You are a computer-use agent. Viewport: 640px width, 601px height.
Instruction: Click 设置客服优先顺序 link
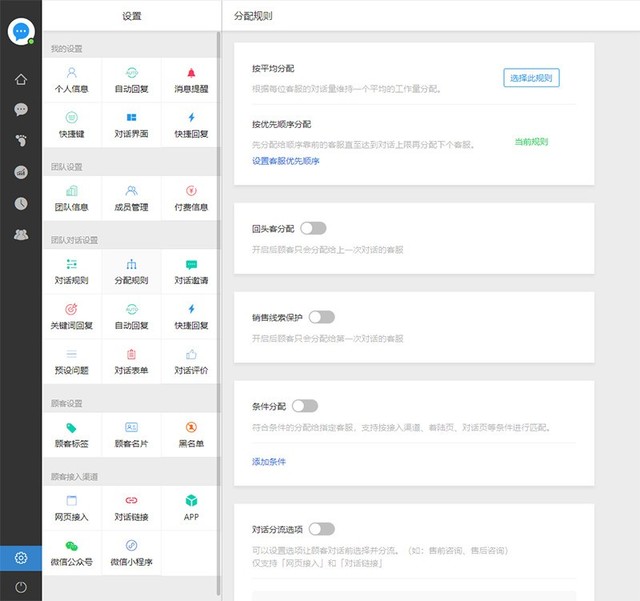pyautogui.click(x=286, y=161)
